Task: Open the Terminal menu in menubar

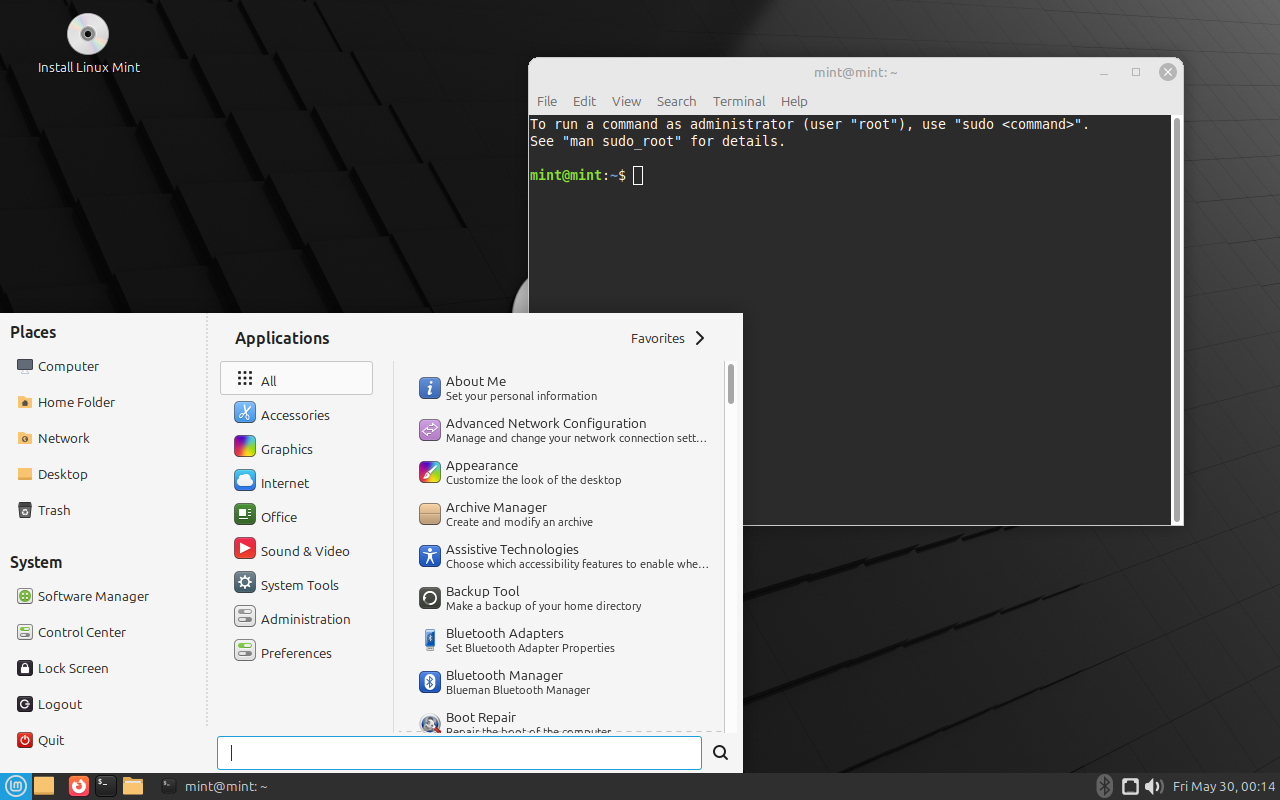Action: tap(739, 101)
